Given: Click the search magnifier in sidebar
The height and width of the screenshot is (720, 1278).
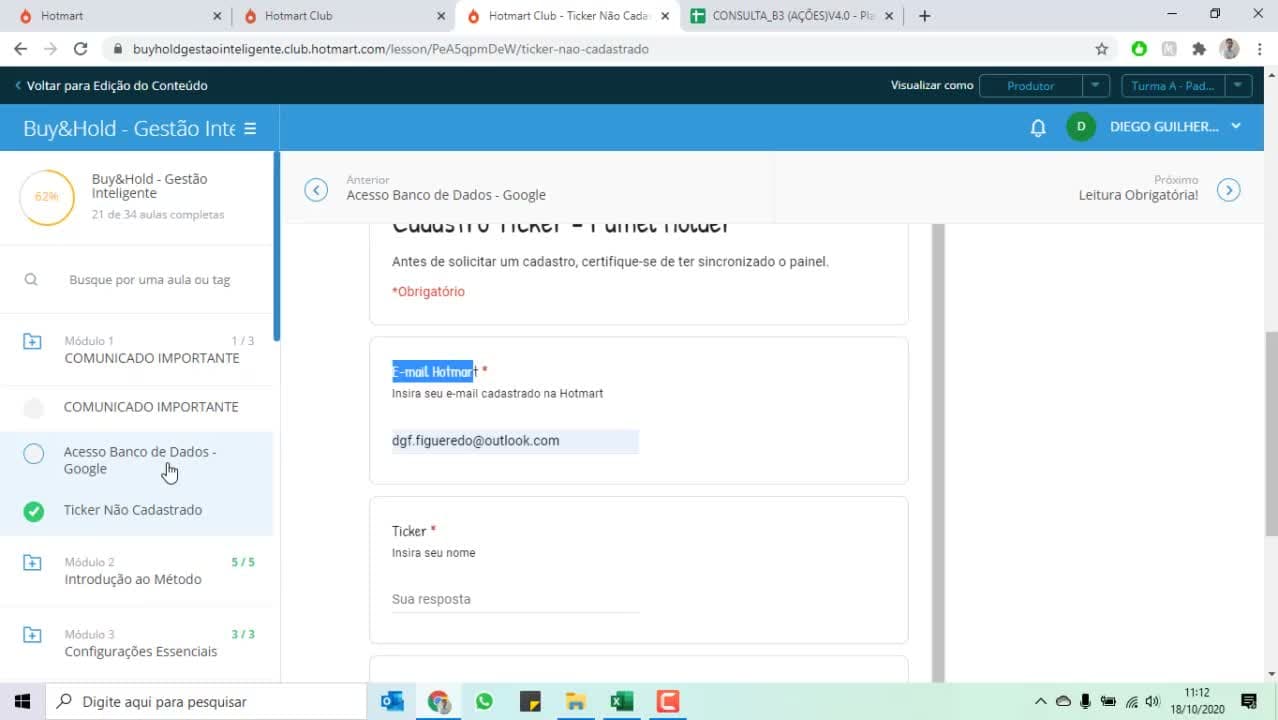Looking at the screenshot, I should tap(31, 280).
